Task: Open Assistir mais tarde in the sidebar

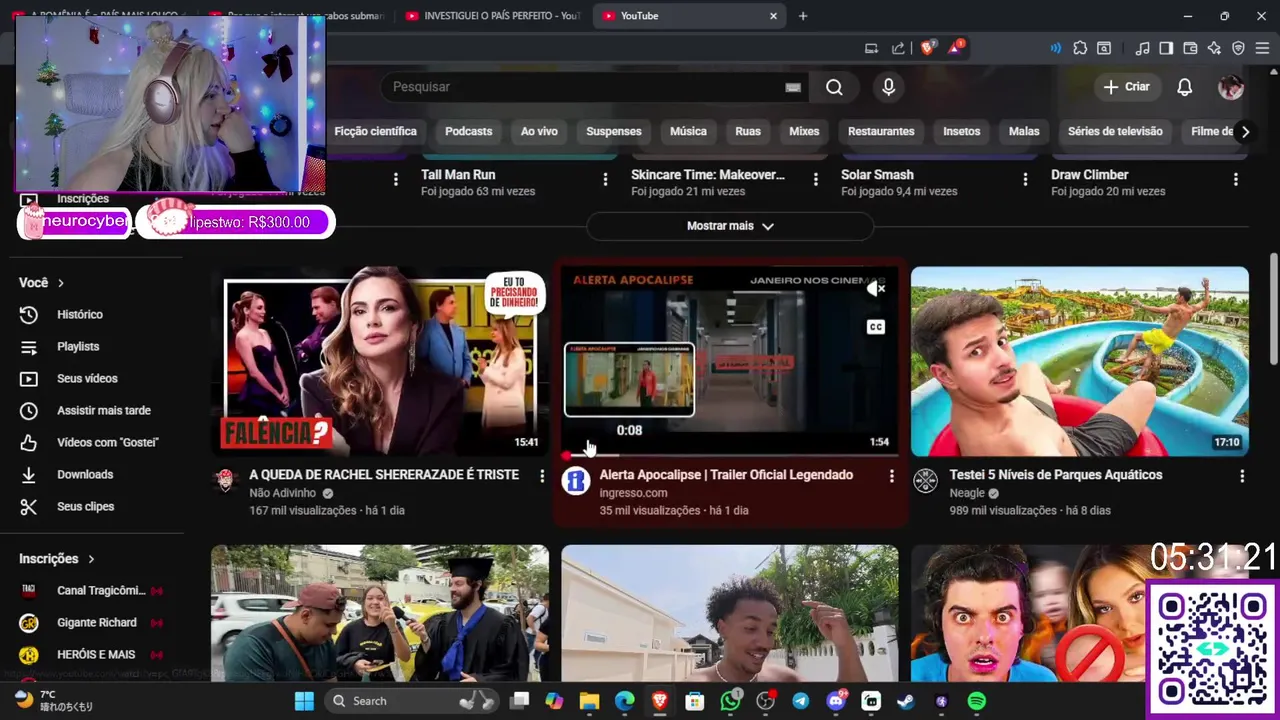Action: tap(104, 410)
